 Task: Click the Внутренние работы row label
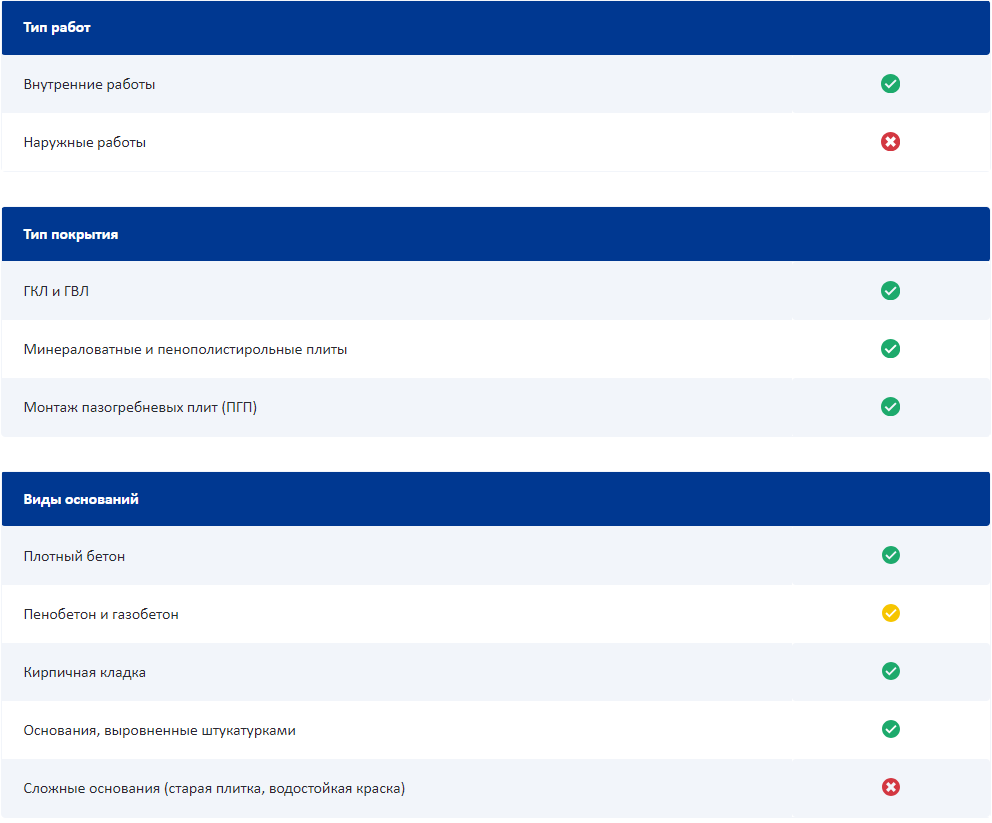pyautogui.click(x=89, y=85)
